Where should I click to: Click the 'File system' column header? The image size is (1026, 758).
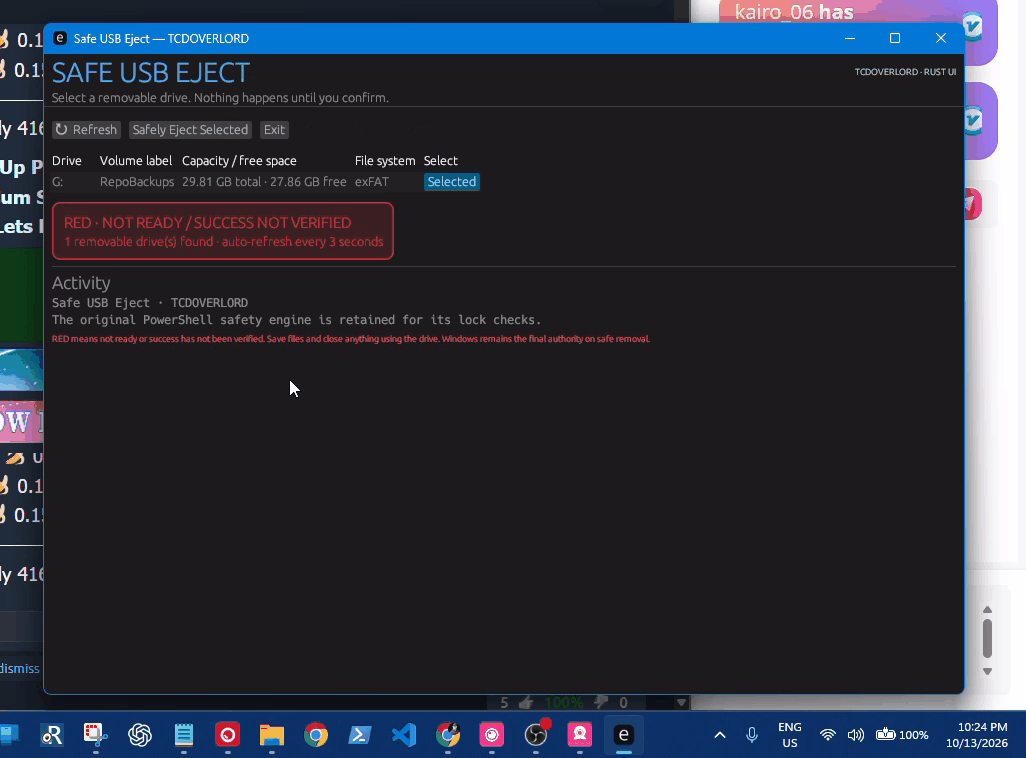tap(385, 160)
